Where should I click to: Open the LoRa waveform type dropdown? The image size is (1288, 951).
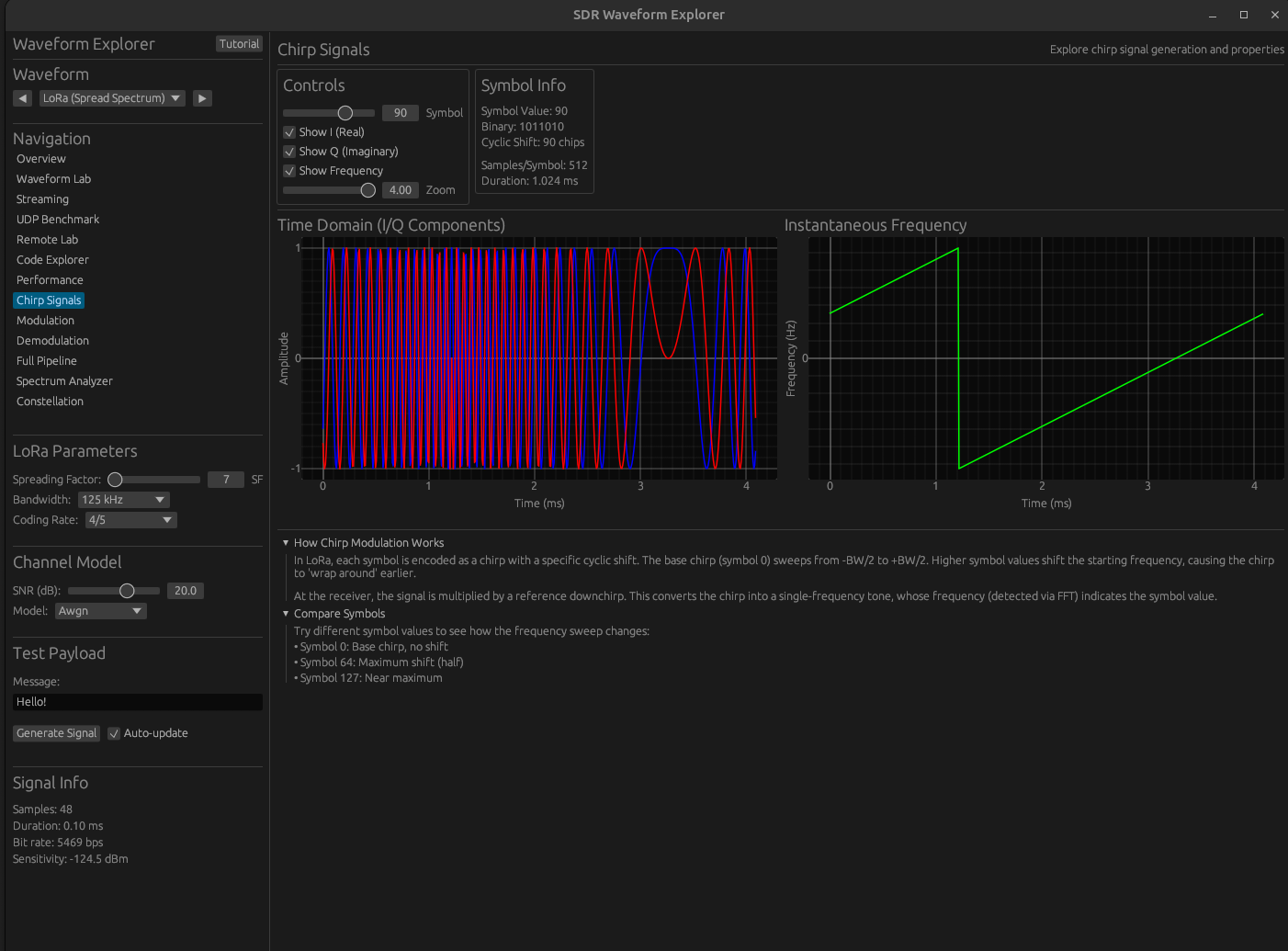click(112, 98)
